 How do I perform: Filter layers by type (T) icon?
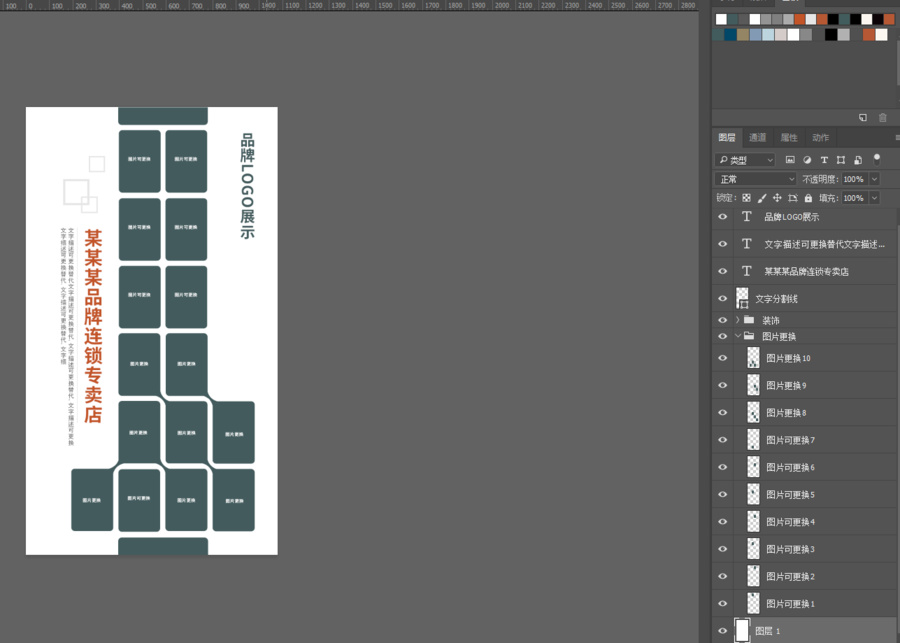[824, 160]
